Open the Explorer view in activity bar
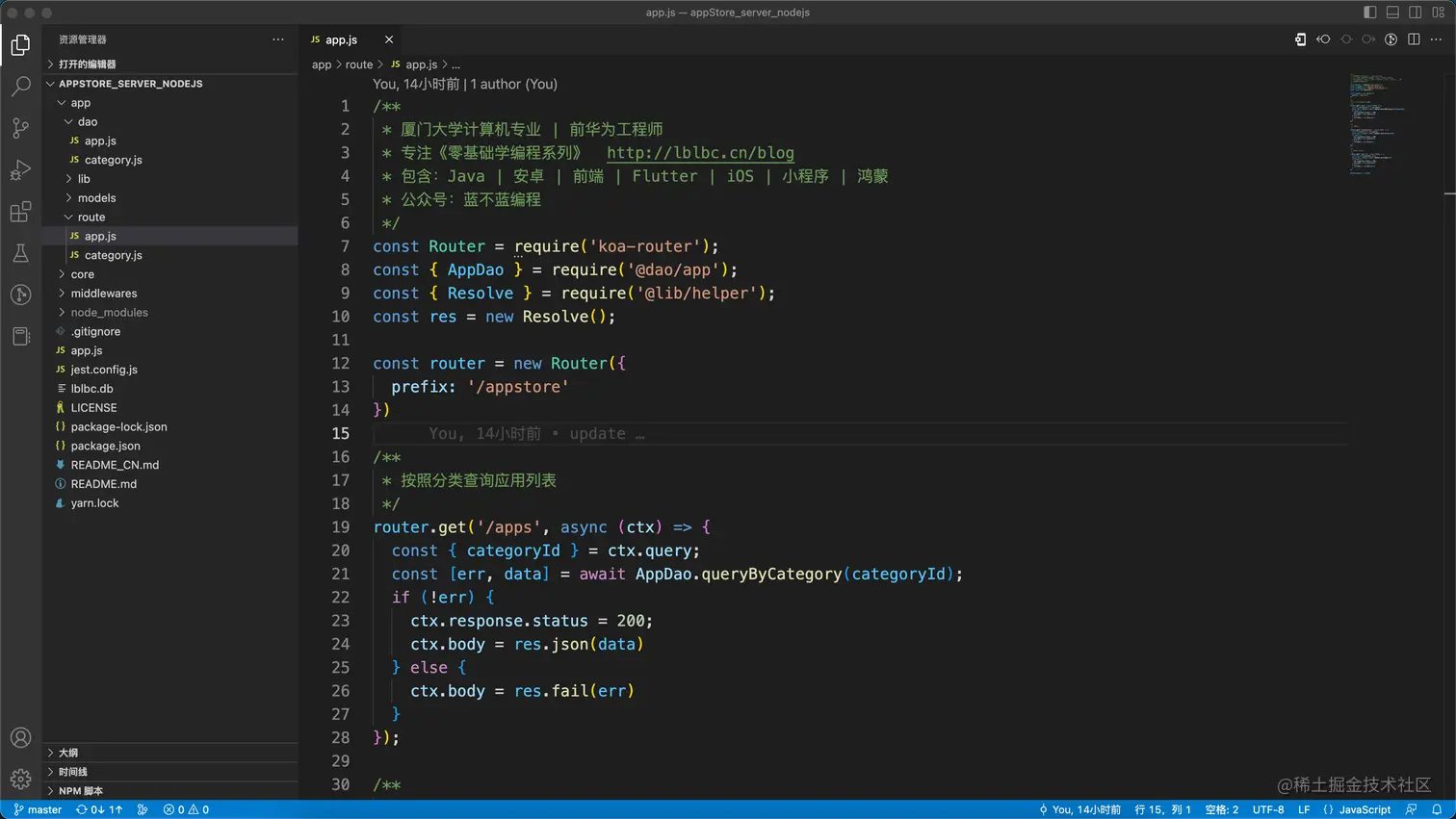 coord(20,44)
